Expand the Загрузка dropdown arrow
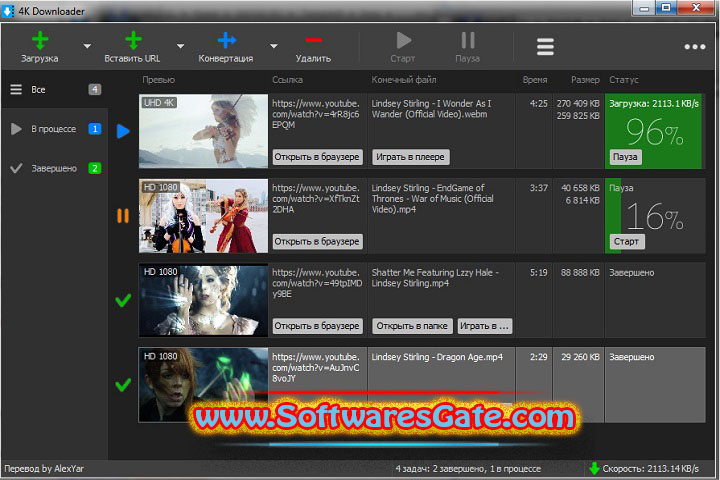 pos(87,46)
